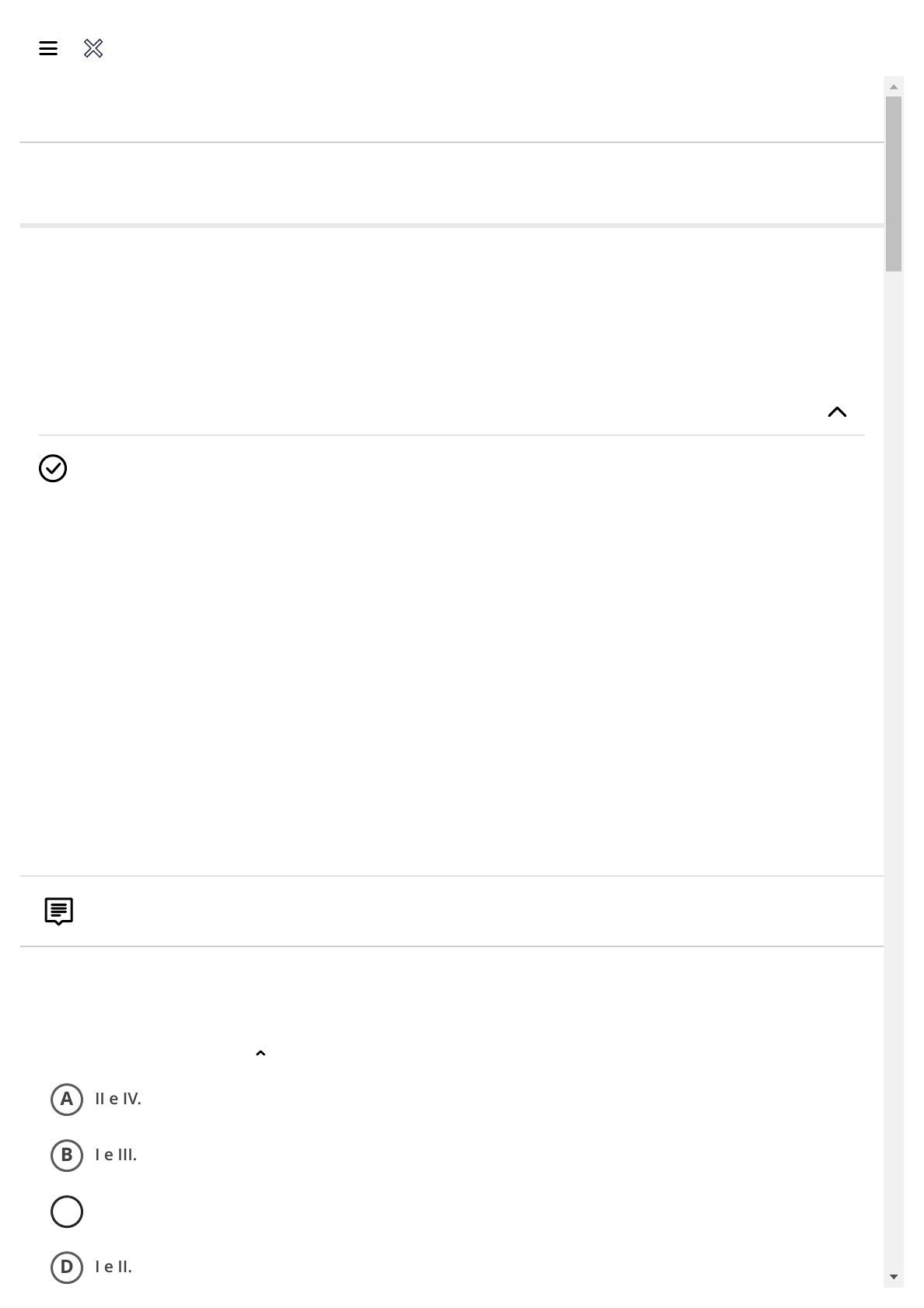924x1308 pixels.
Task: Click the letter D circle badge
Action: pos(67,1268)
